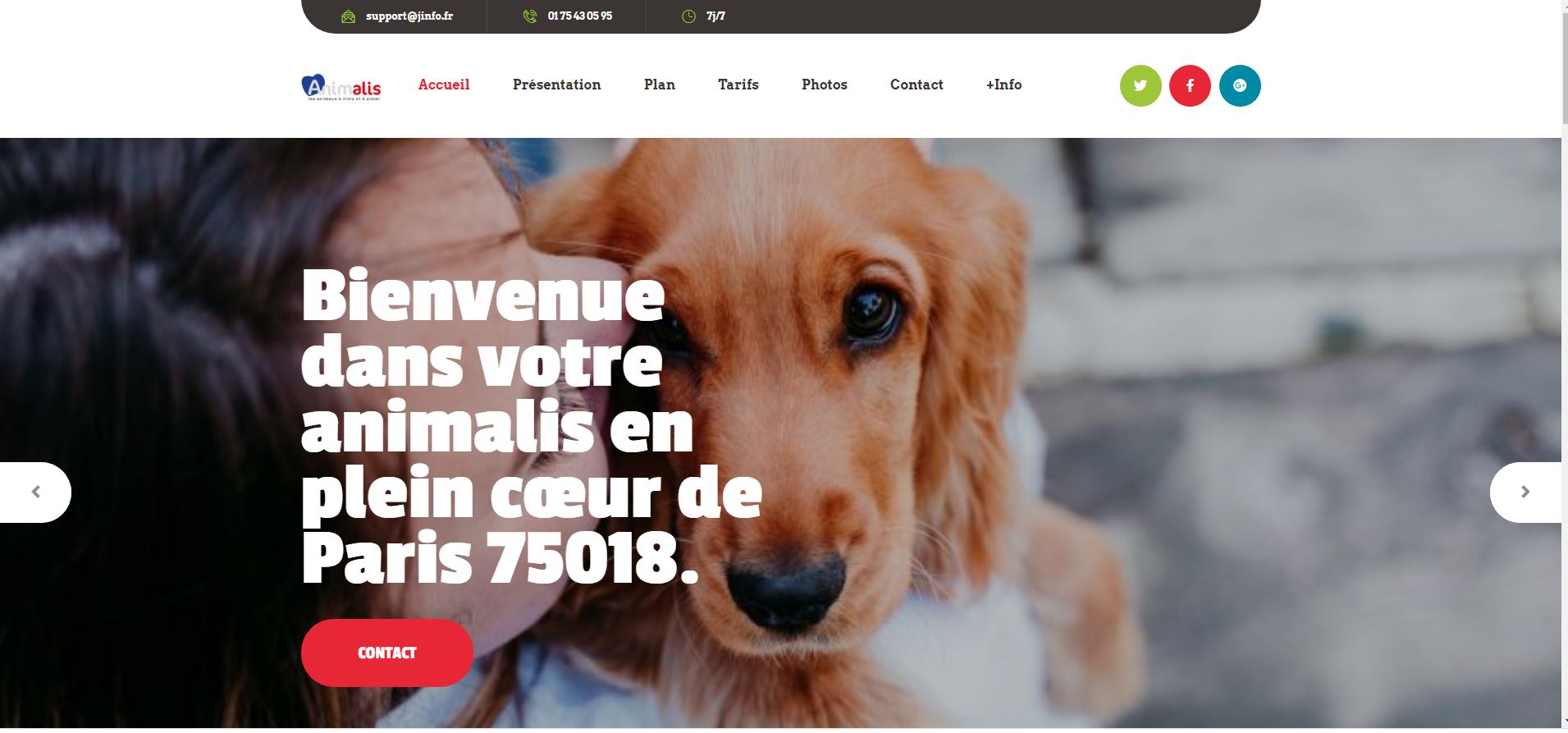Click the clock icon beside 7j/7

[689, 16]
